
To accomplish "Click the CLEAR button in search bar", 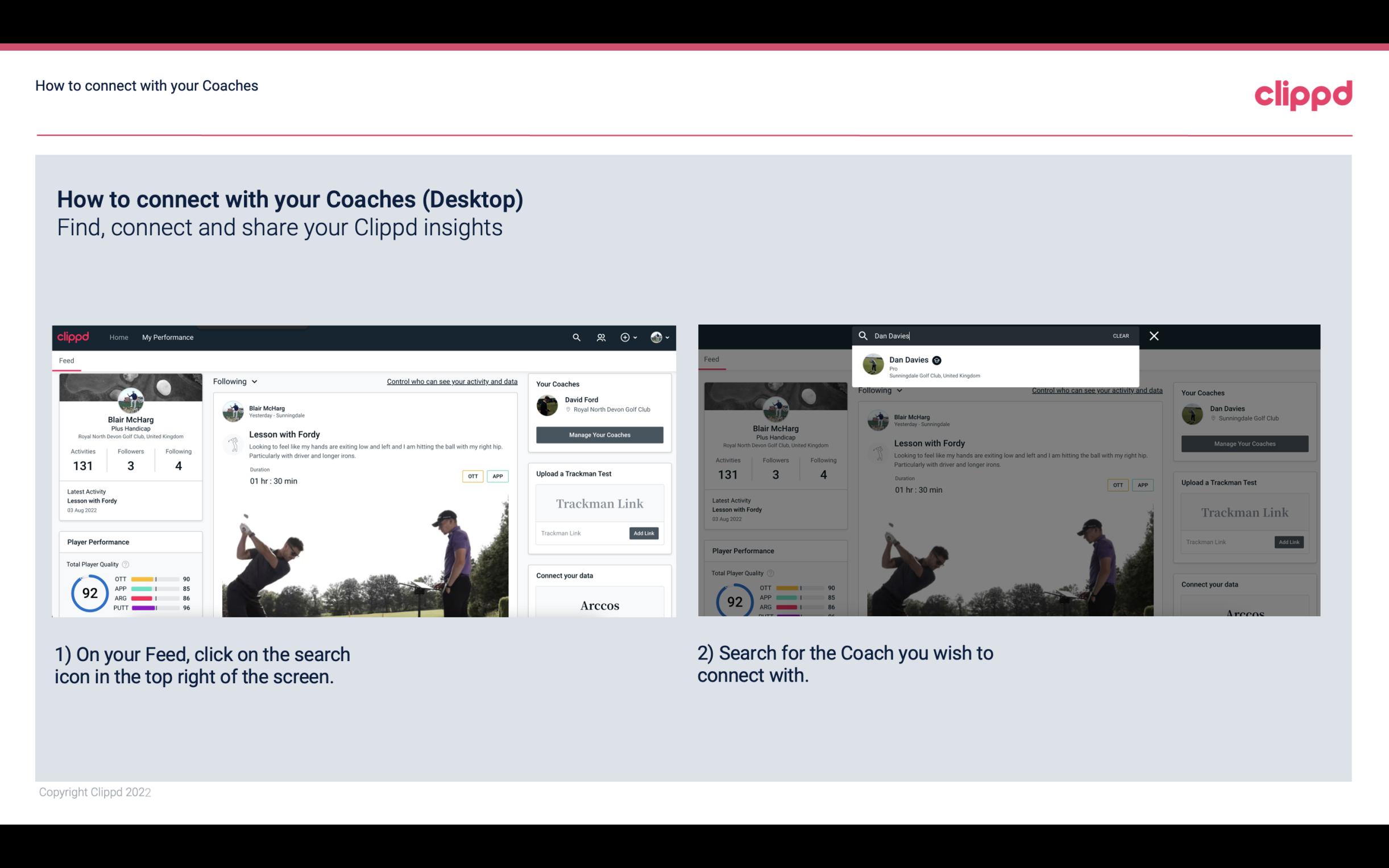I will (x=1121, y=335).
